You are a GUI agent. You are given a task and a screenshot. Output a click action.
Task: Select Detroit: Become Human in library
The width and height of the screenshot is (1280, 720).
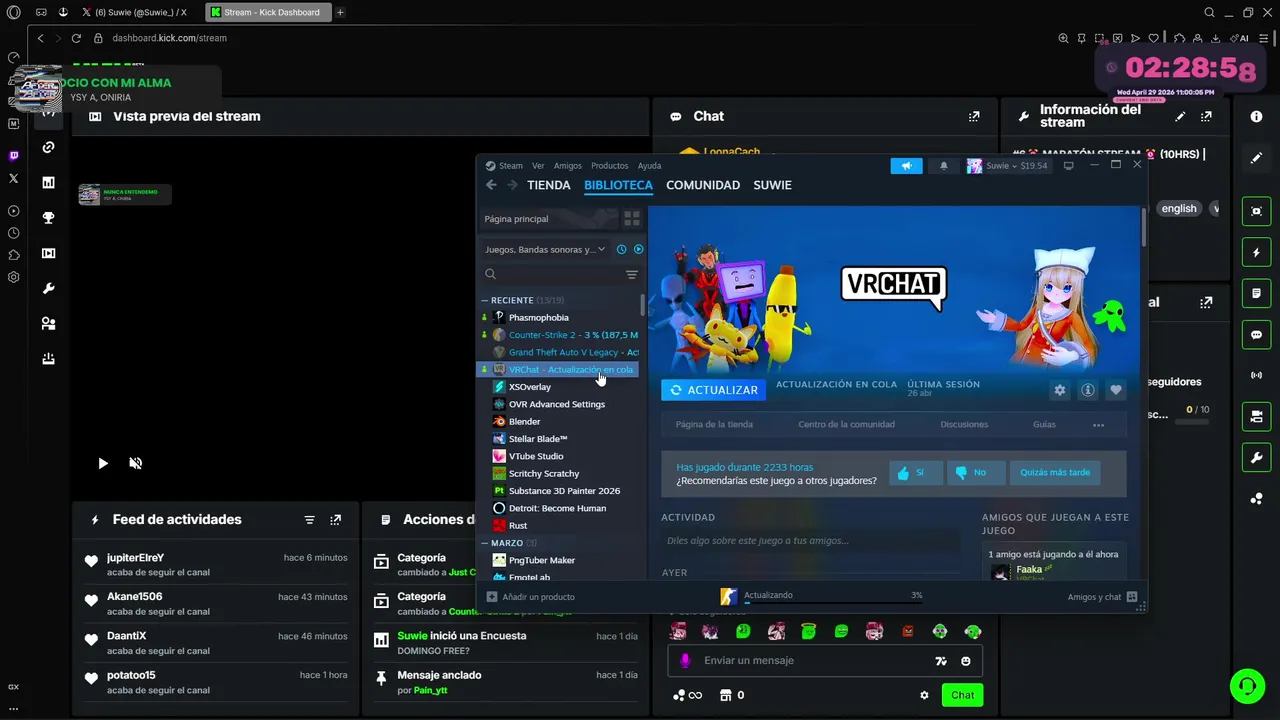(x=557, y=508)
